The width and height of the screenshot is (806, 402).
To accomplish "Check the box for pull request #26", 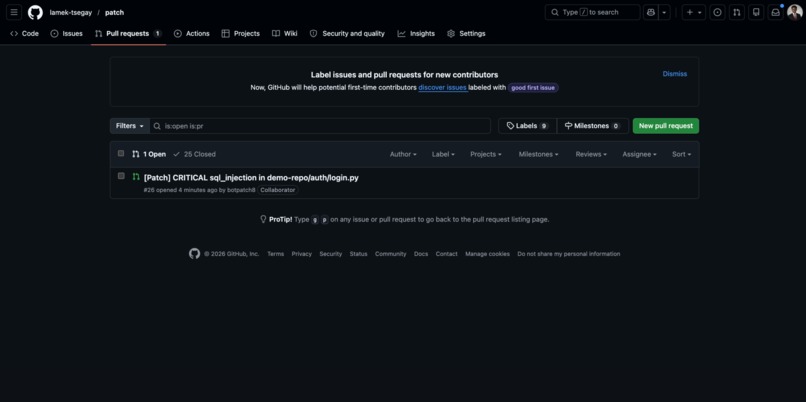I will click(121, 176).
